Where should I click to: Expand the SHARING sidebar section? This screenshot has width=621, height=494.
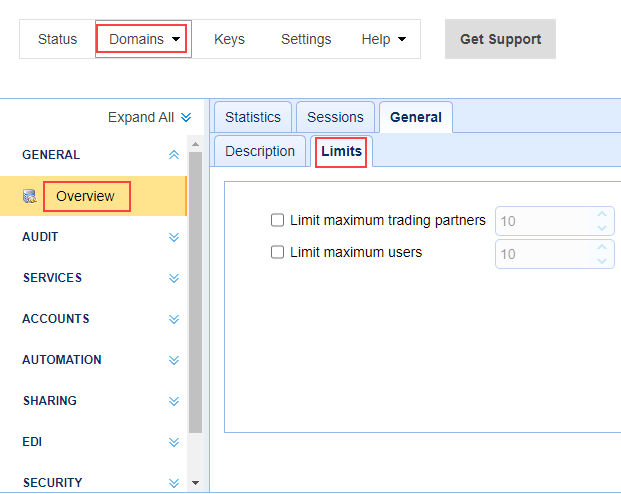point(174,401)
